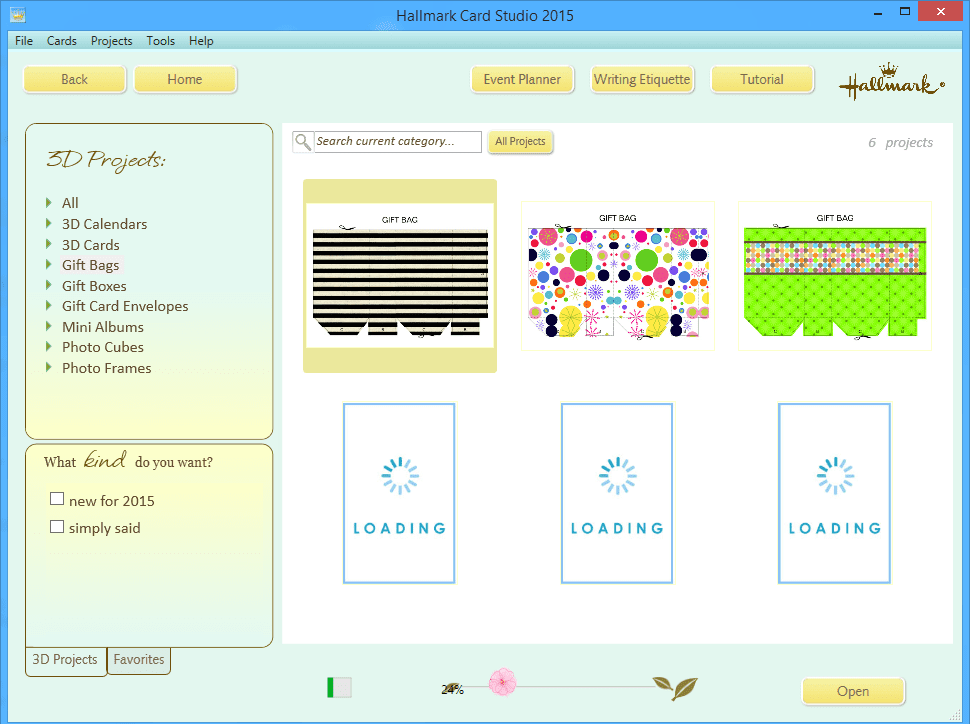The width and height of the screenshot is (970, 724).
Task: Select the colorful dots gift bag thumbnail
Action: point(617,276)
